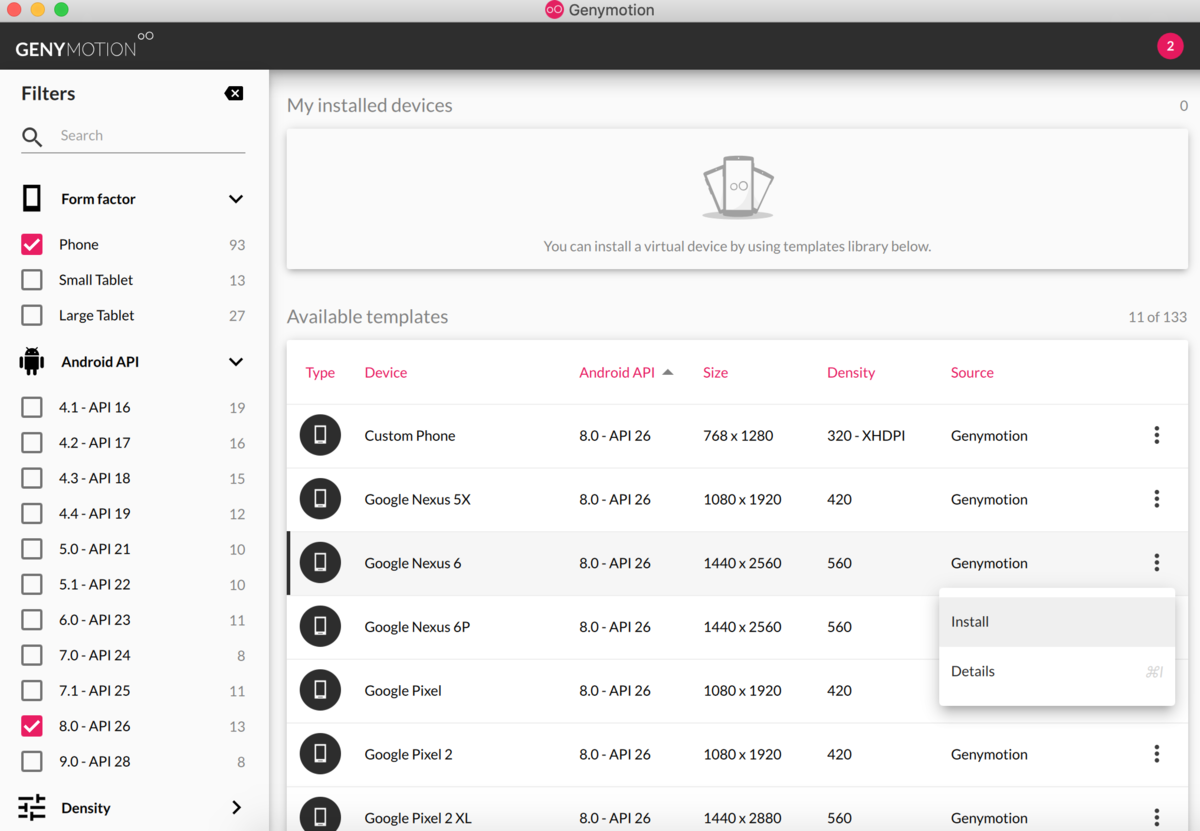This screenshot has height=831, width=1200.
Task: Click the search magnifier icon
Action: (x=32, y=137)
